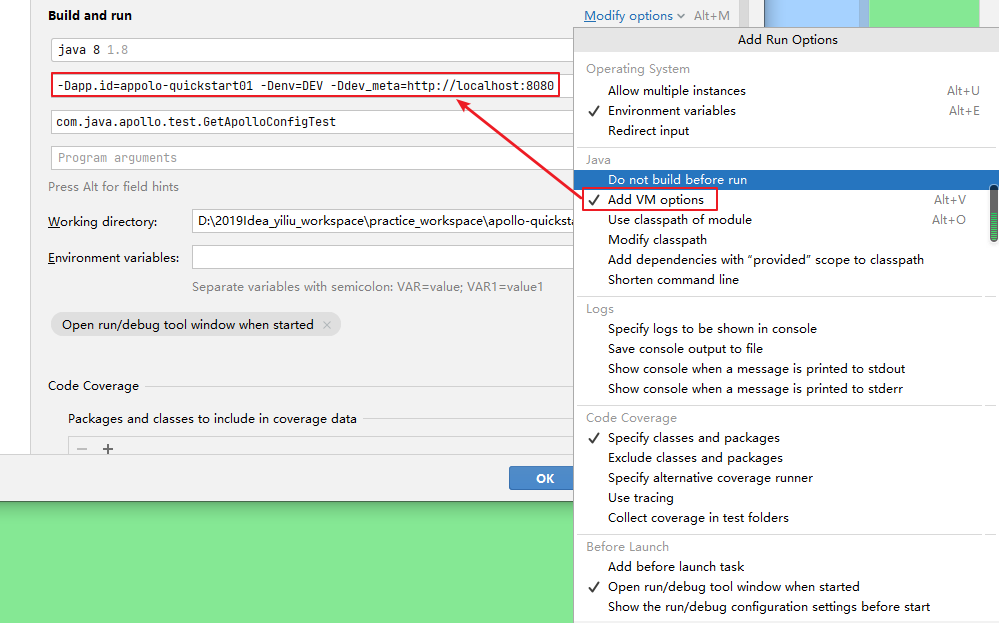Click the Packages and classes to include label
The width and height of the screenshot is (999, 623).
pos(212,419)
